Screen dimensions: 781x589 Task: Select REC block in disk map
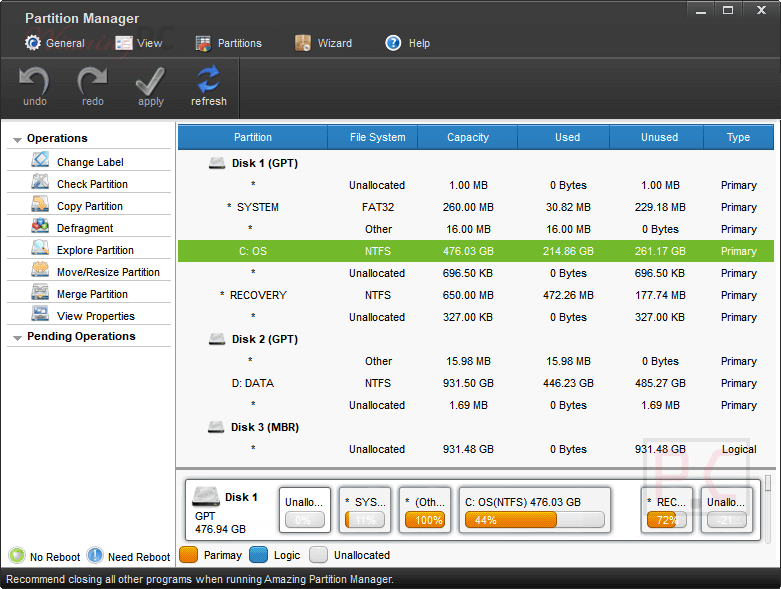(x=666, y=510)
